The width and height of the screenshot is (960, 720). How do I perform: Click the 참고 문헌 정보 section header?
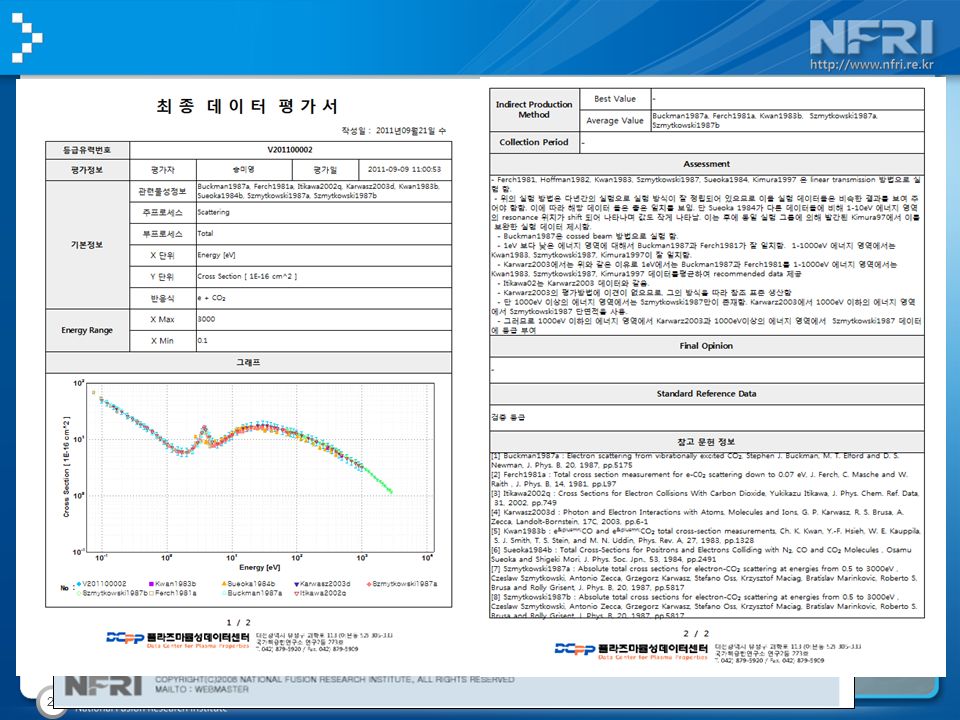click(x=707, y=441)
